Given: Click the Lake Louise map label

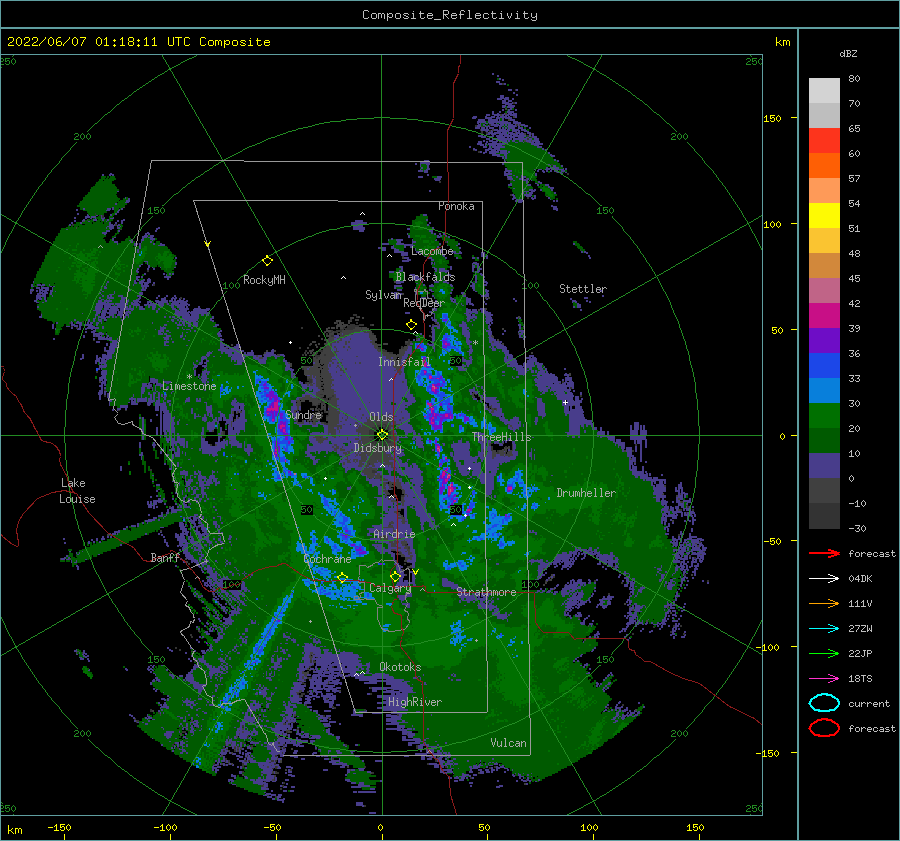Looking at the screenshot, I should [77, 491].
